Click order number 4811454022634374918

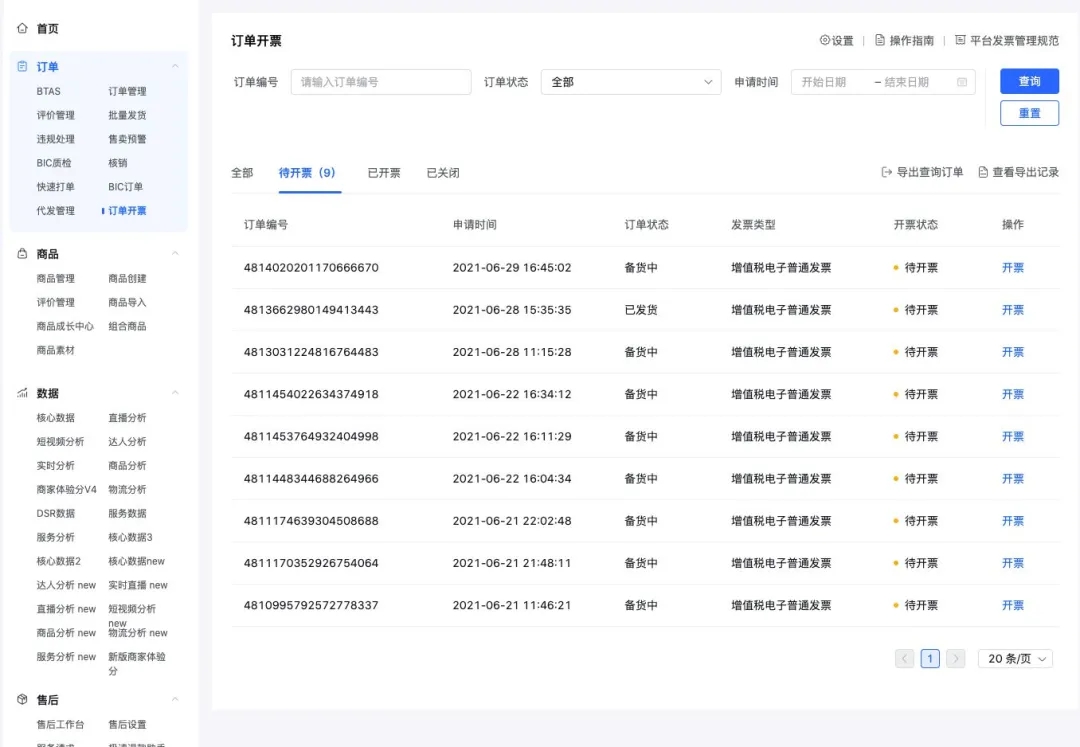click(311, 394)
